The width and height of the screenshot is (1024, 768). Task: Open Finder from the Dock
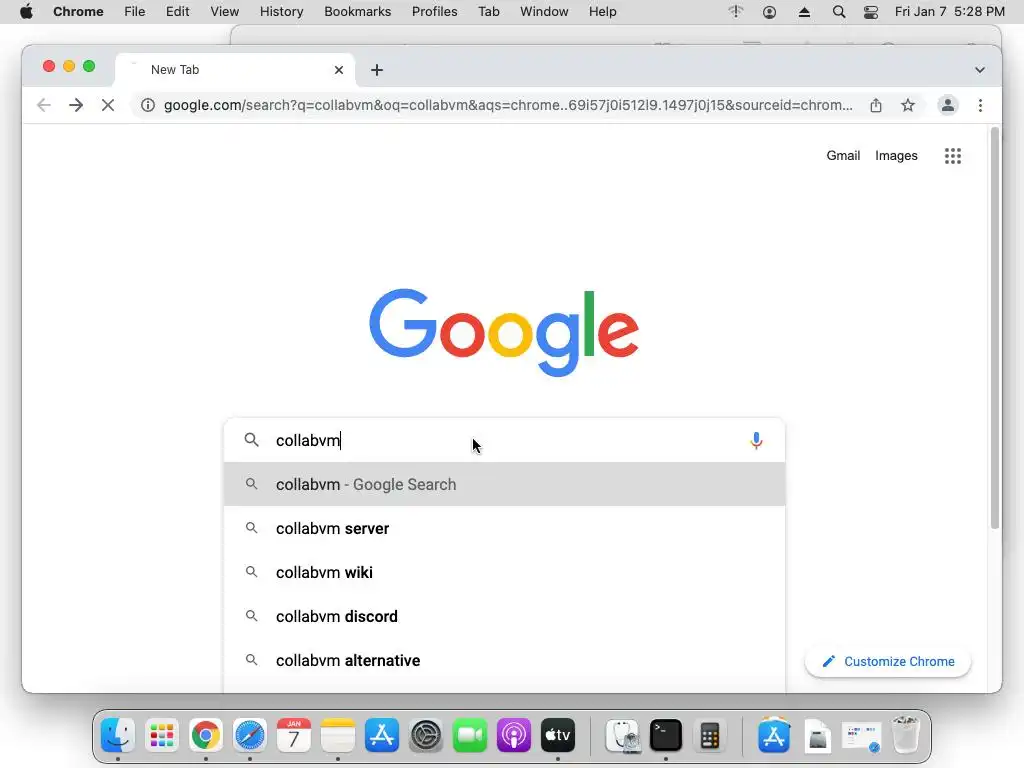118,735
